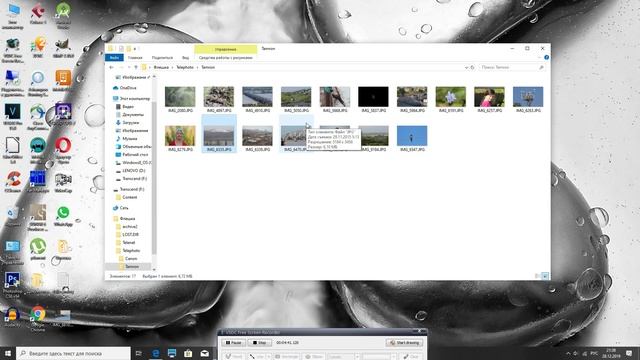Click the Windows Start button

pos(8,353)
